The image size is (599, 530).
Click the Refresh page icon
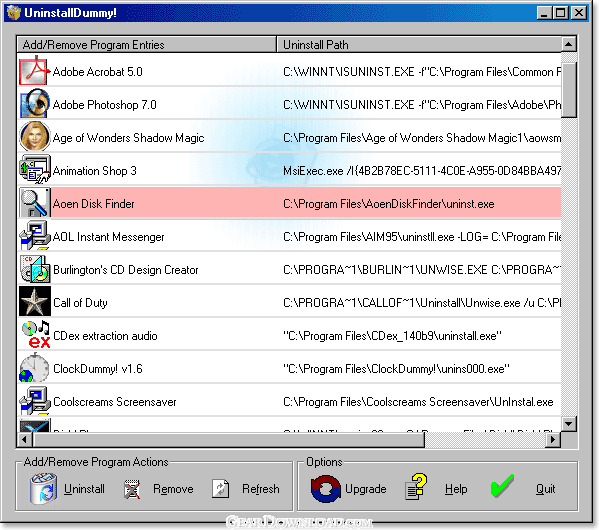(x=220, y=489)
